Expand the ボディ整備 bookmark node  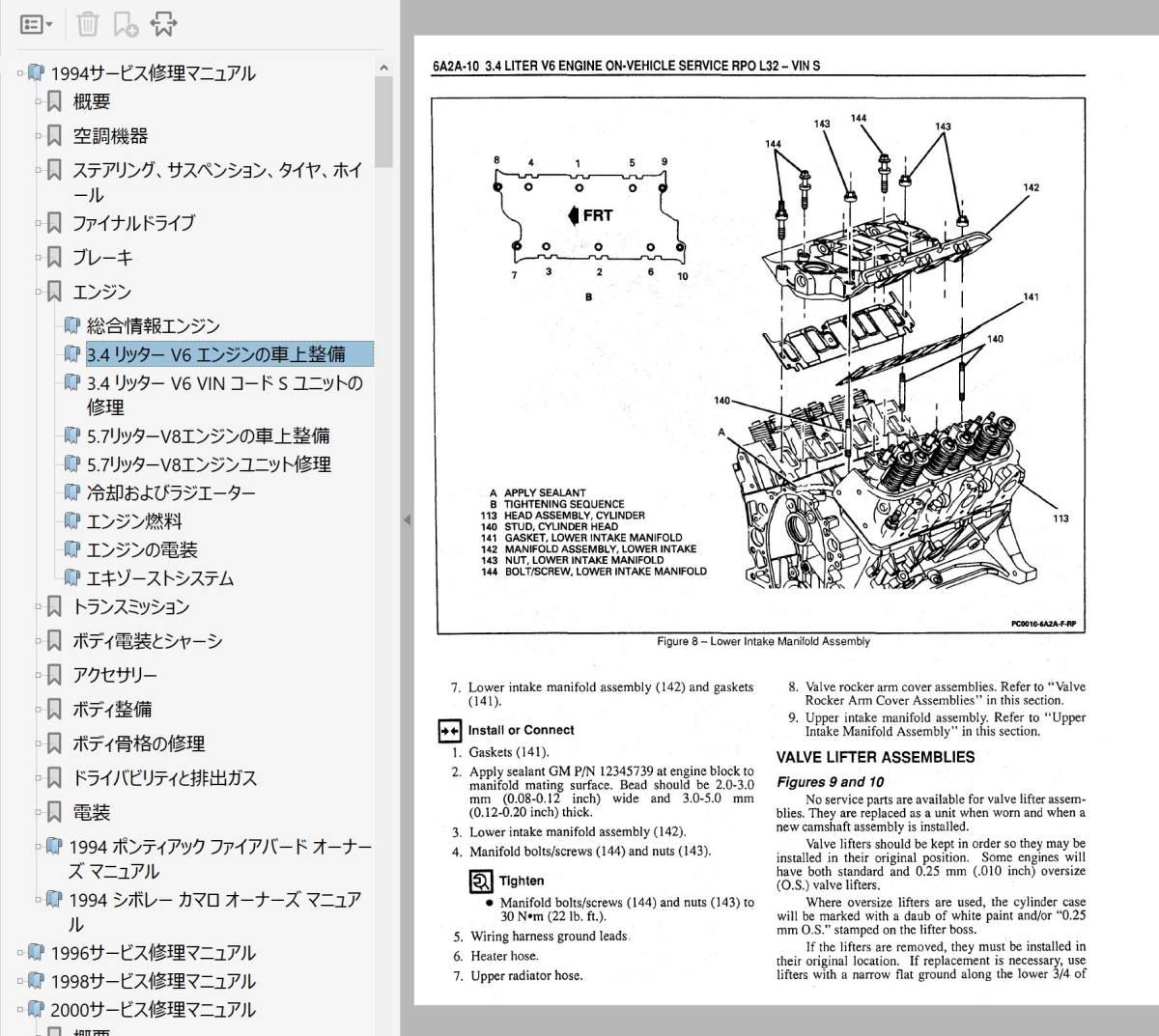click(40, 710)
